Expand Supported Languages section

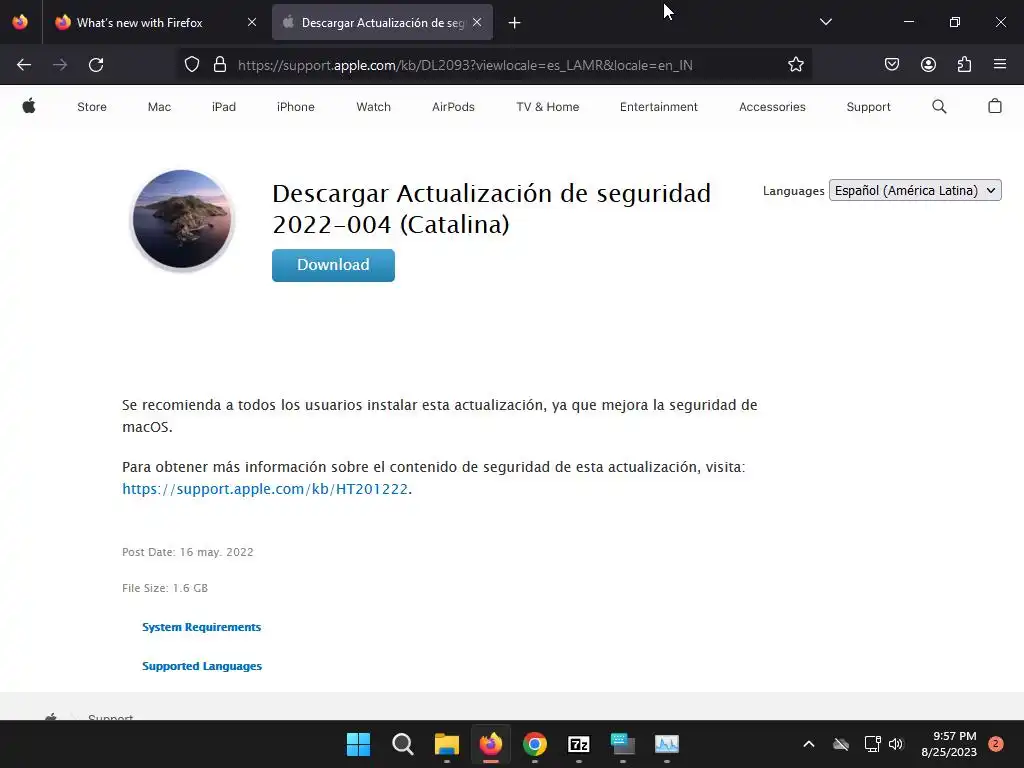pyautogui.click(x=202, y=666)
